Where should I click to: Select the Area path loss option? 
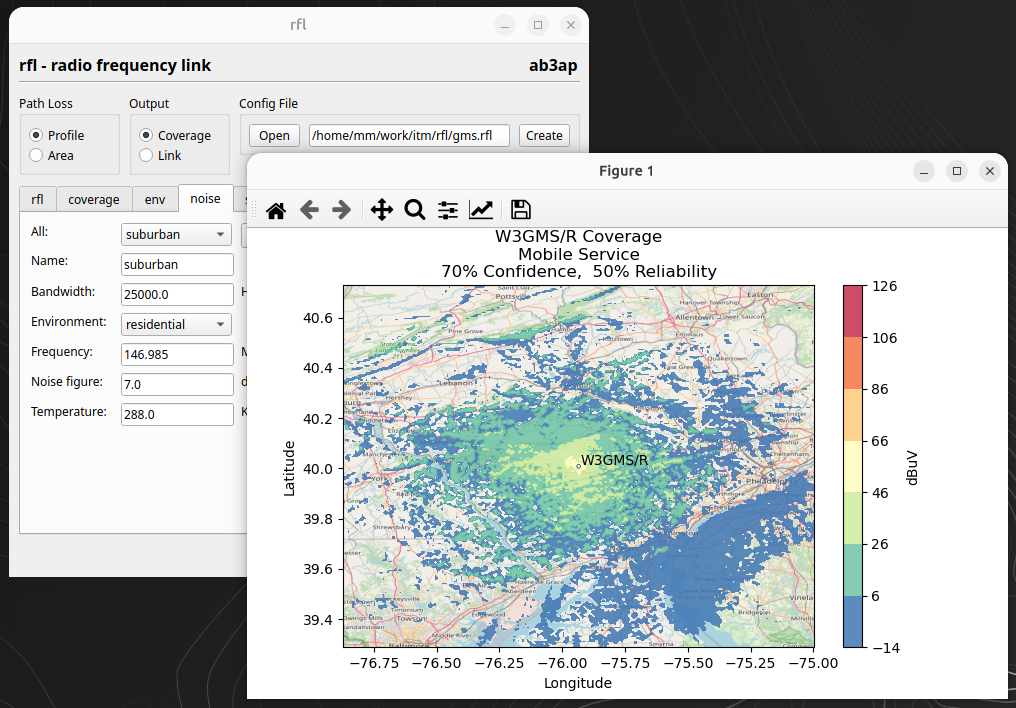point(37,155)
